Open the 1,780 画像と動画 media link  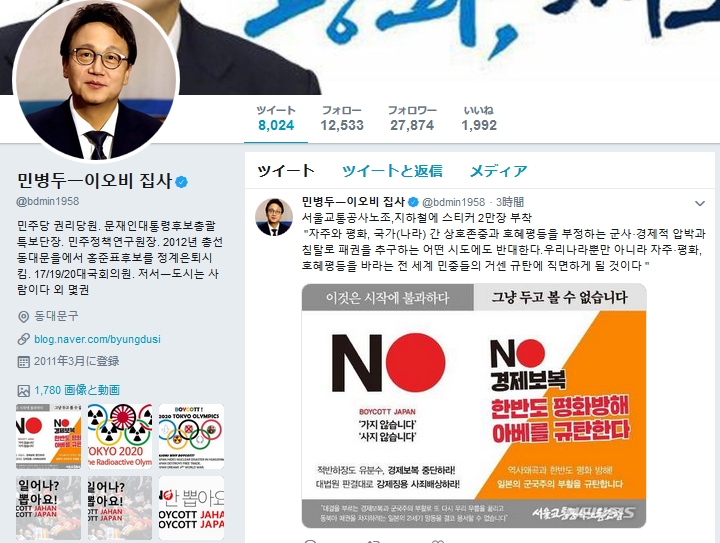(77, 390)
